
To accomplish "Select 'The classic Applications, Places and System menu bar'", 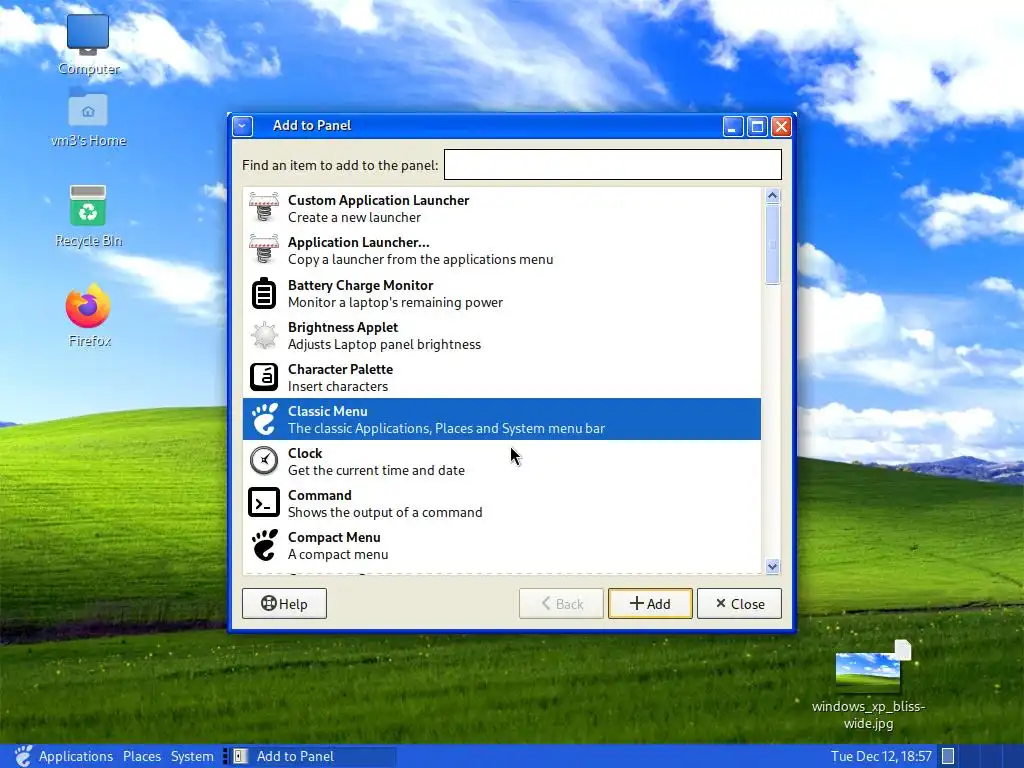I will 447,428.
